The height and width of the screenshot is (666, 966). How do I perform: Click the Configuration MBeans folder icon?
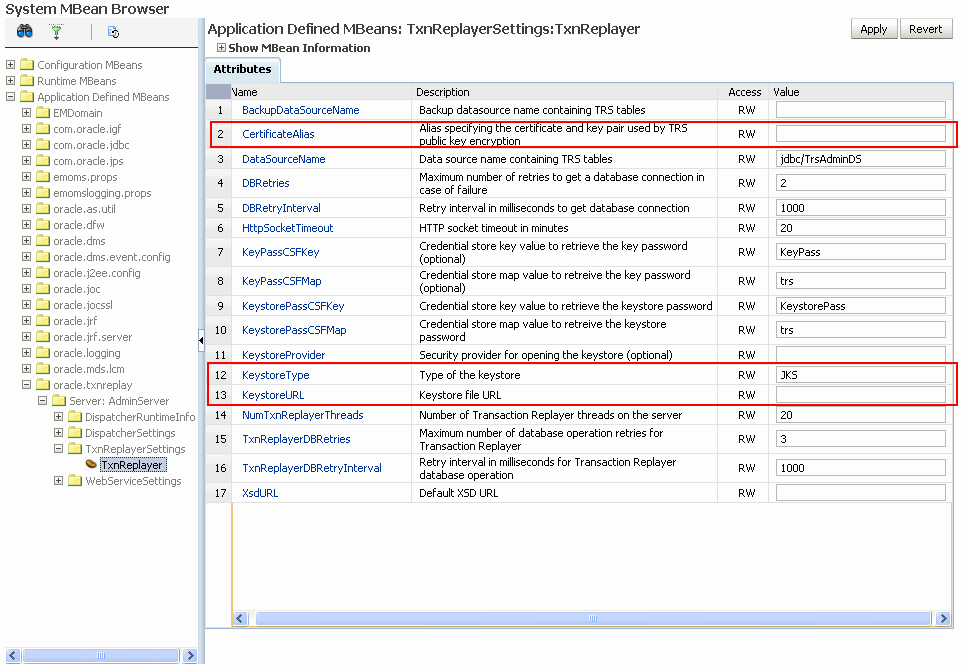26,64
